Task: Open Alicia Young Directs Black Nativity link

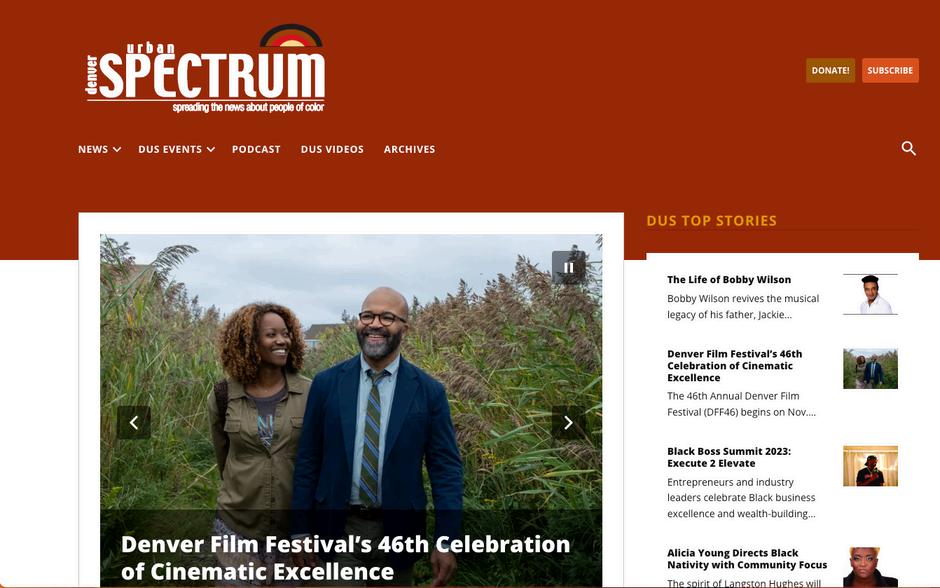Action: [x=747, y=559]
